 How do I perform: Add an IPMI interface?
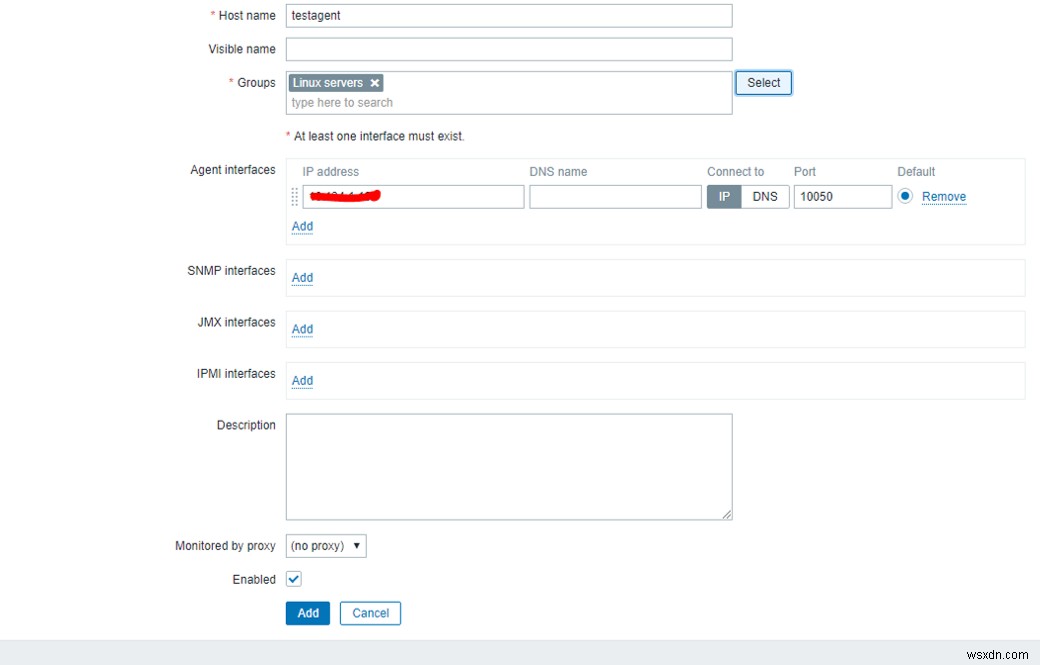(302, 381)
